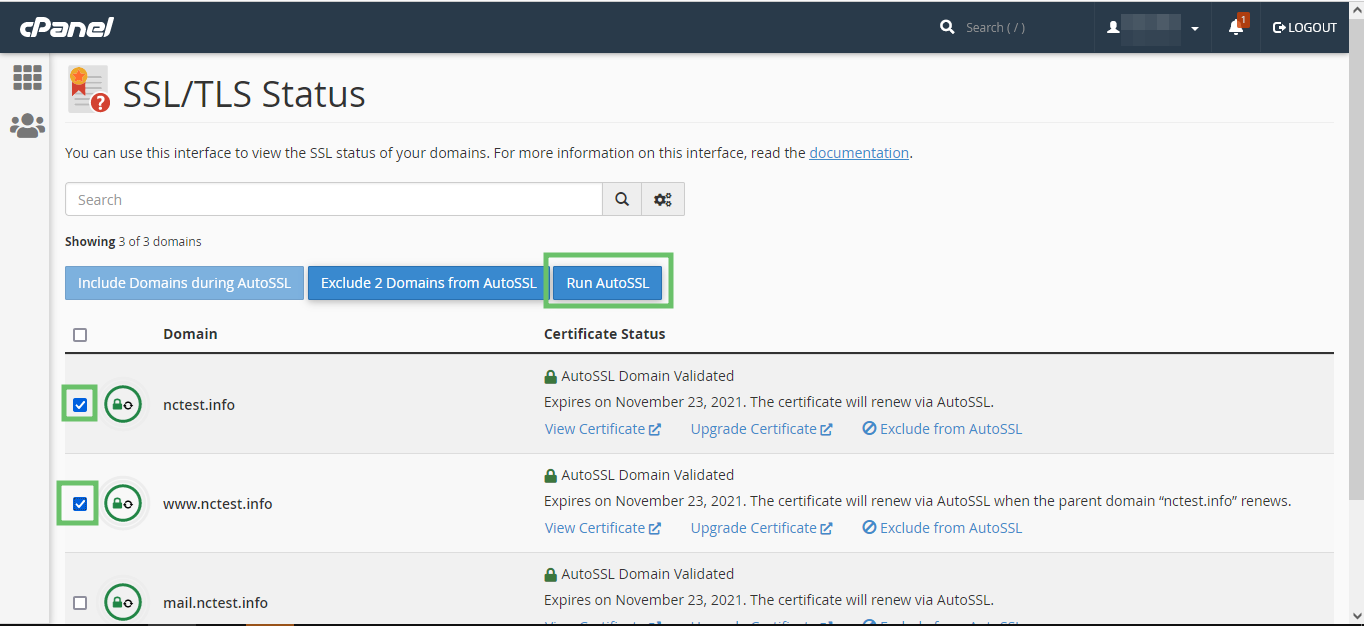The width and height of the screenshot is (1364, 626).
Task: Click the top bar search magnifier
Action: [947, 27]
